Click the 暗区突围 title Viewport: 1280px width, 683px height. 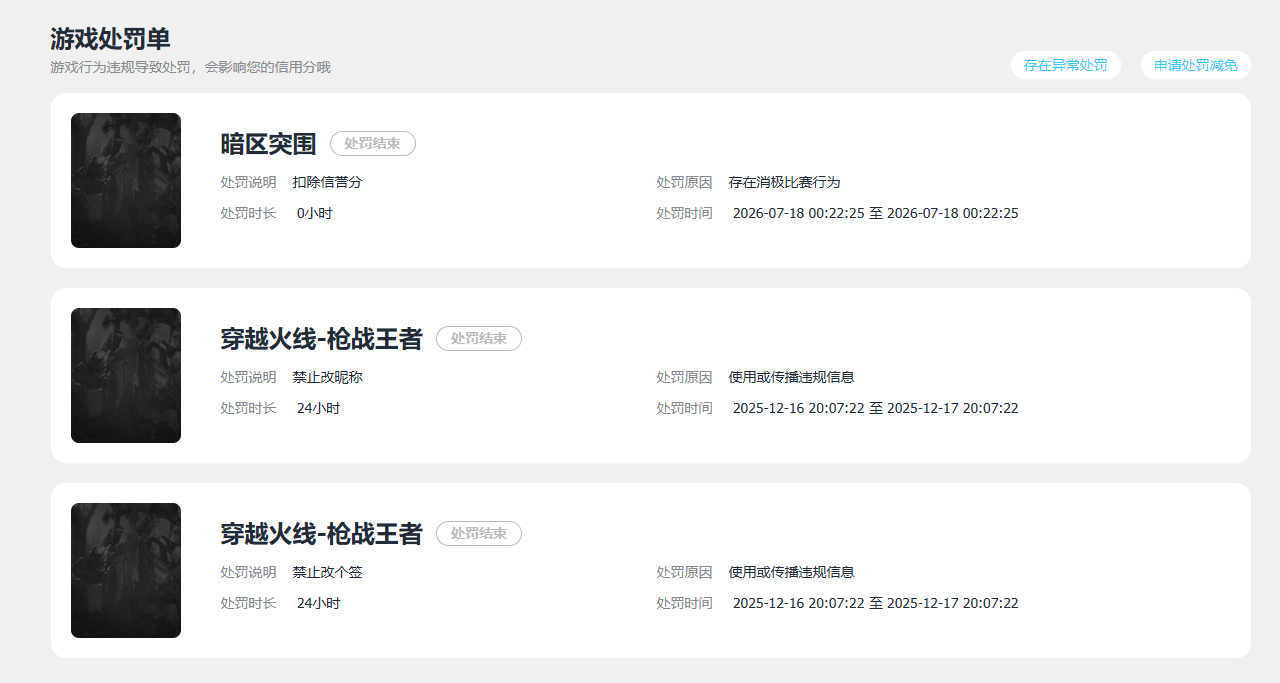click(268, 144)
